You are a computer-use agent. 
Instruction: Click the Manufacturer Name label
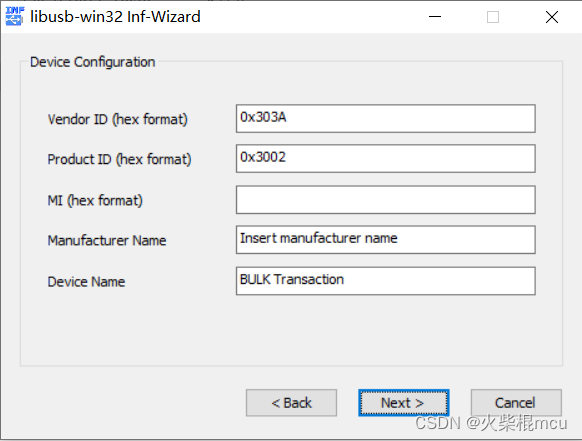[x=107, y=241]
